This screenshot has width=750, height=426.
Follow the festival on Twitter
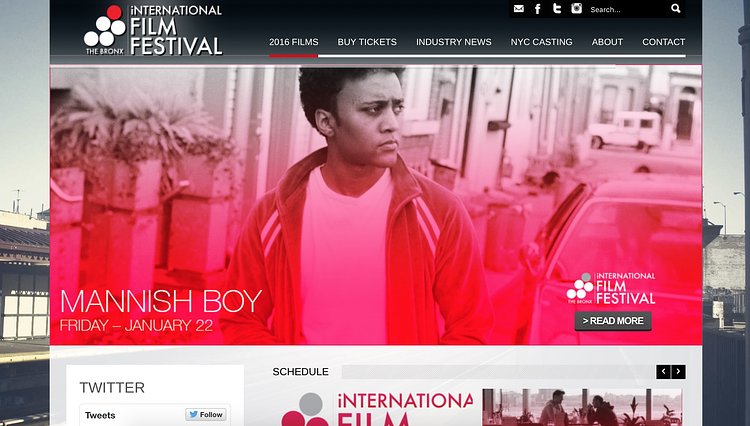(x=206, y=415)
